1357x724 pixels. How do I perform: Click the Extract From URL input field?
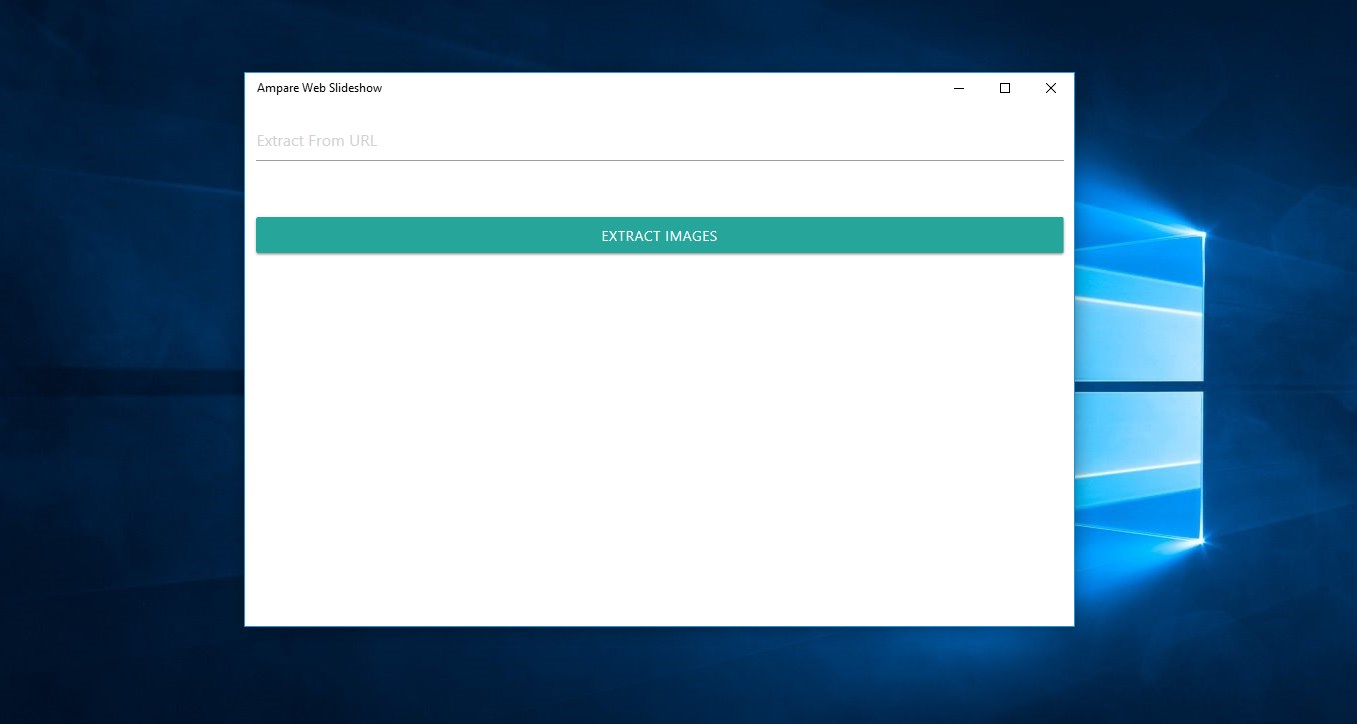(x=659, y=141)
